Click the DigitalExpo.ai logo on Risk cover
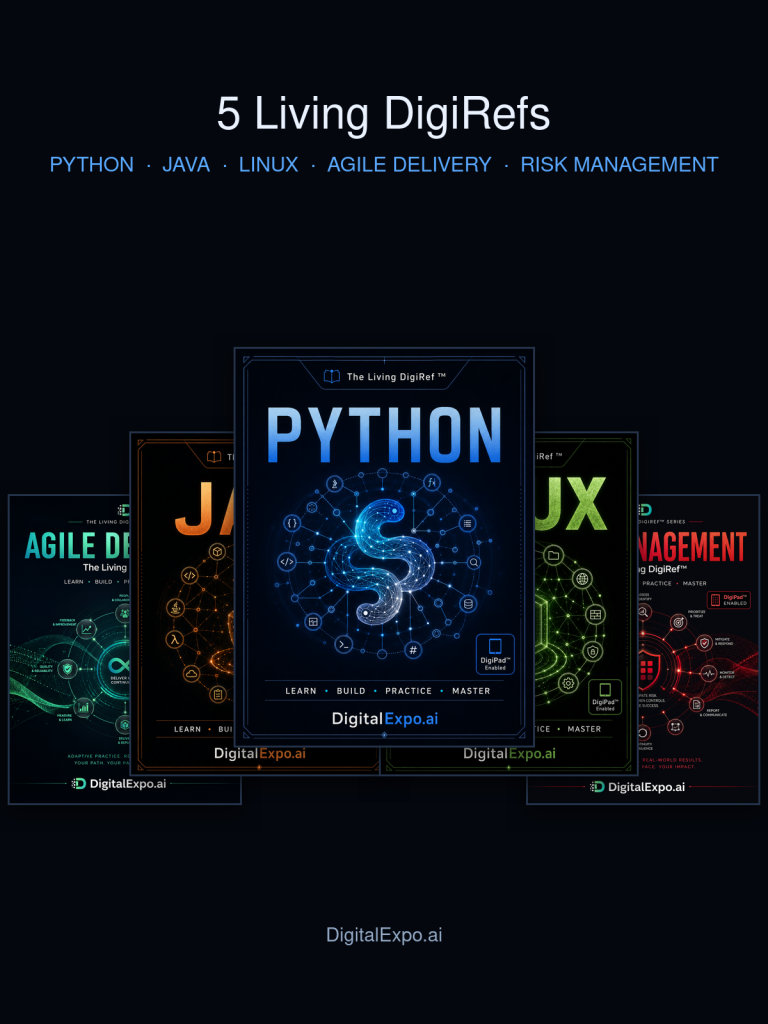This screenshot has width=768, height=1024. [637, 787]
